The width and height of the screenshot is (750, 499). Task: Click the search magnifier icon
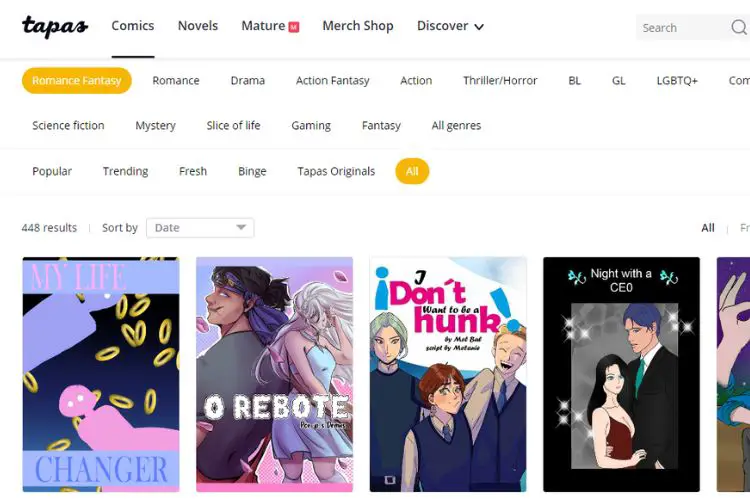(739, 27)
